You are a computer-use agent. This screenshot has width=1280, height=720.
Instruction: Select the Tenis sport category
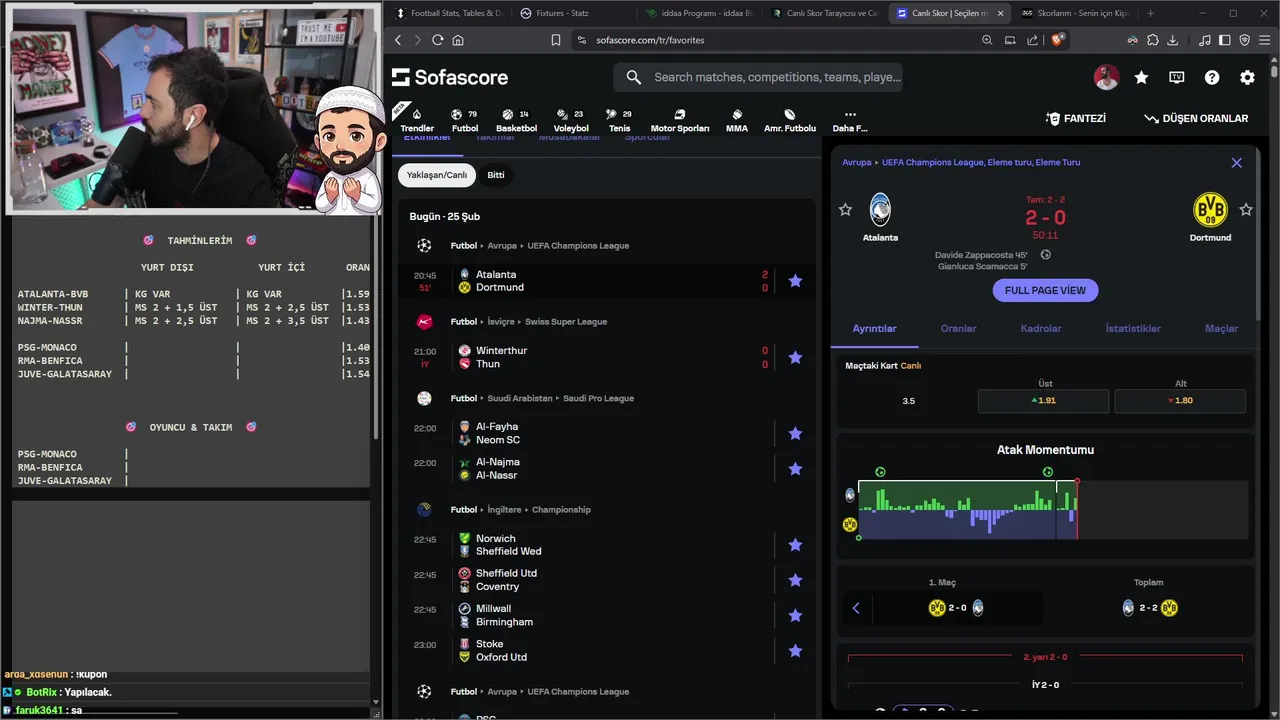click(x=620, y=120)
